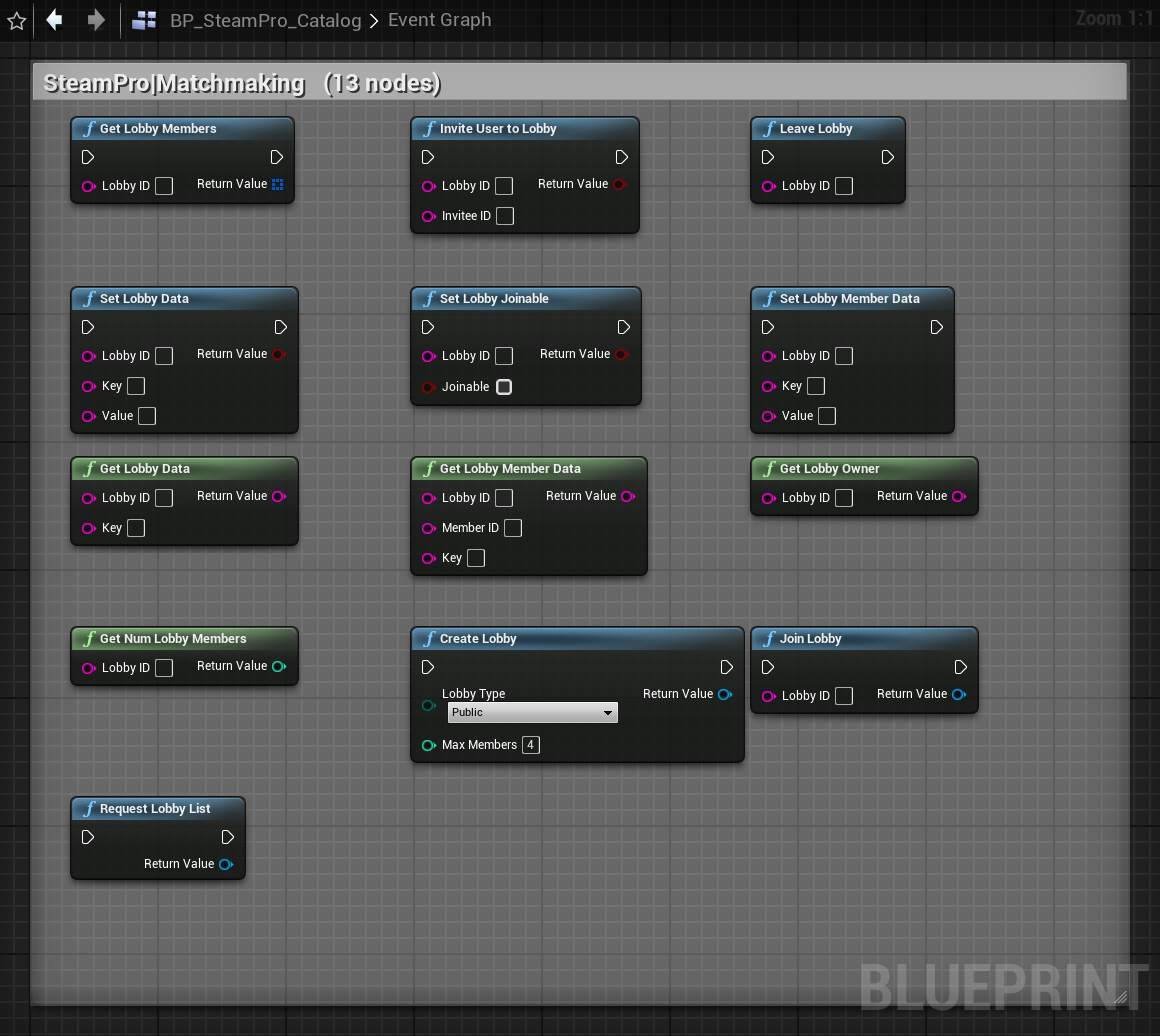Click Return Value pin on Set Lobby Data
1160x1036 pixels.
279,354
